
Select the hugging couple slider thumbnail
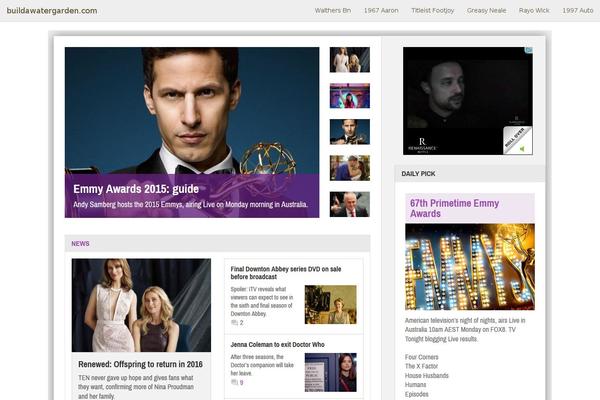point(350,168)
